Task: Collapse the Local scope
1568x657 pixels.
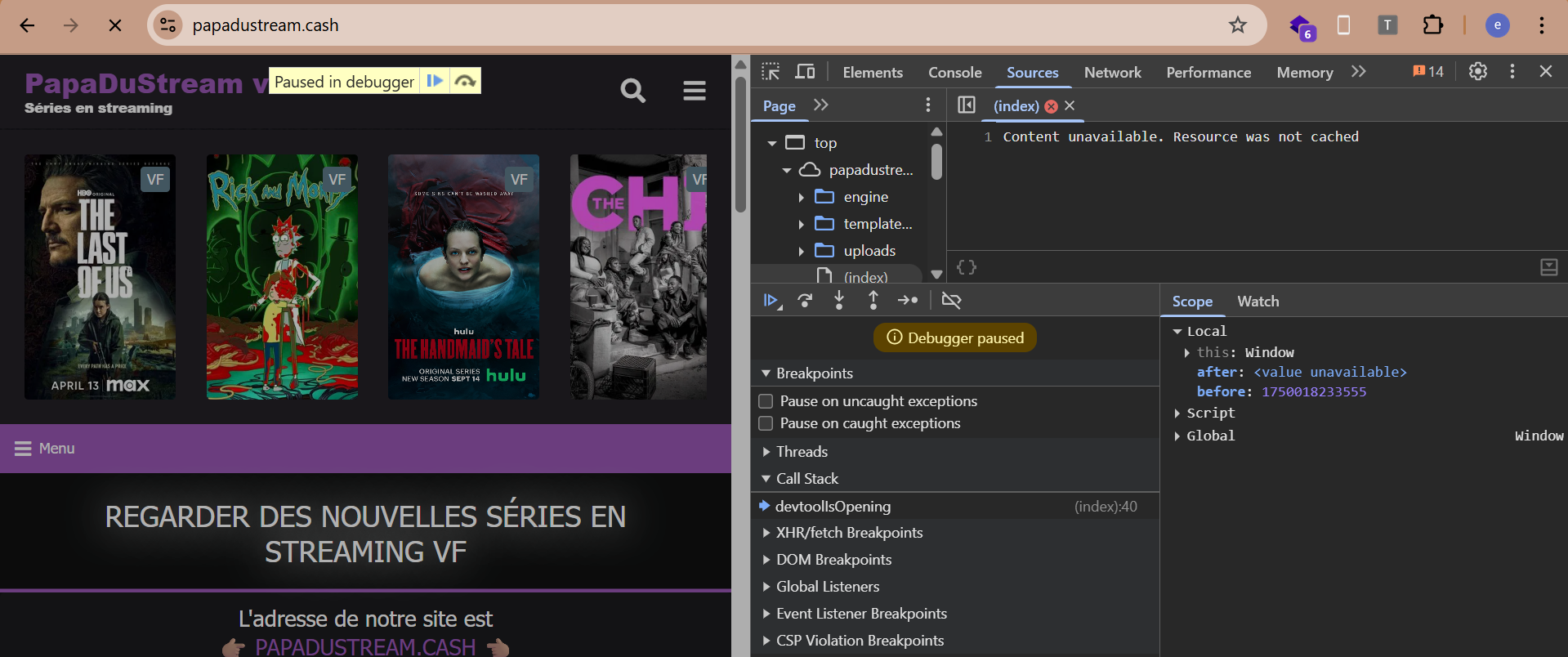Action: coord(1177,332)
